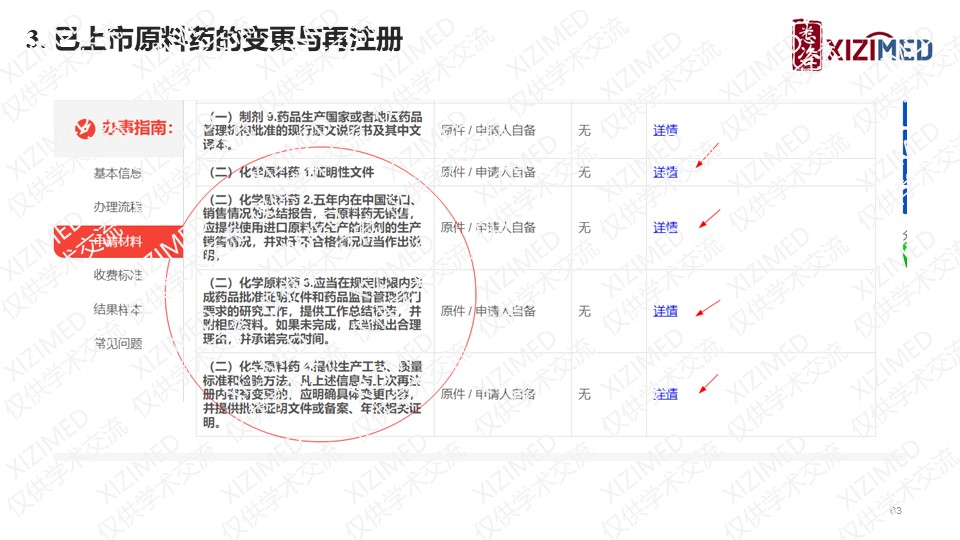The height and width of the screenshot is (540, 960).
Task: Click the slide page number 63
Action: 895,511
